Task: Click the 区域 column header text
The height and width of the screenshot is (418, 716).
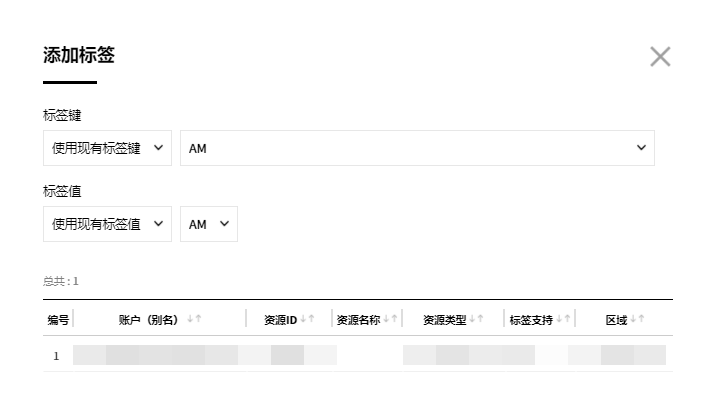Action: 616,320
